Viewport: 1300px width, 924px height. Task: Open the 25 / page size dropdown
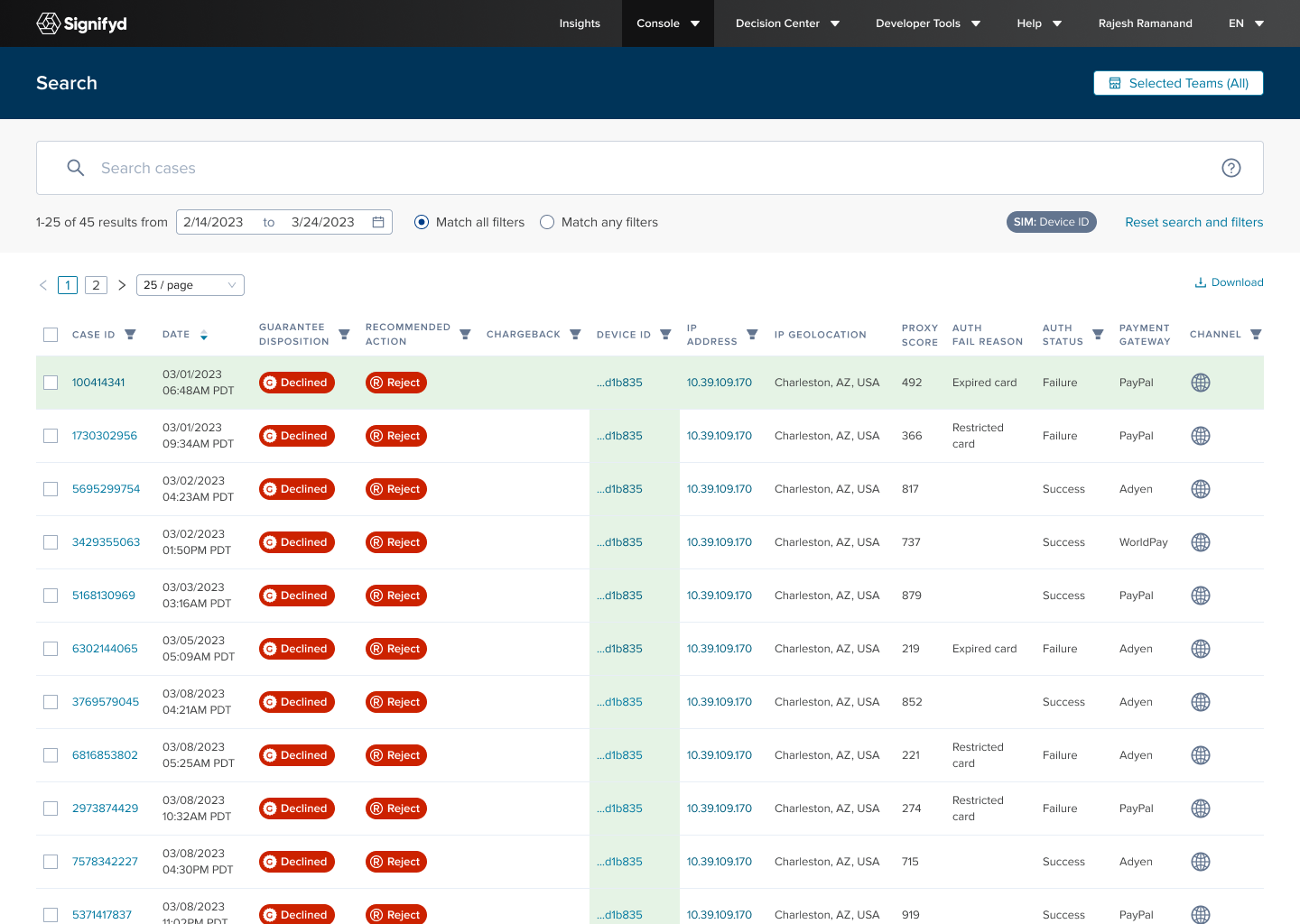[x=190, y=285]
